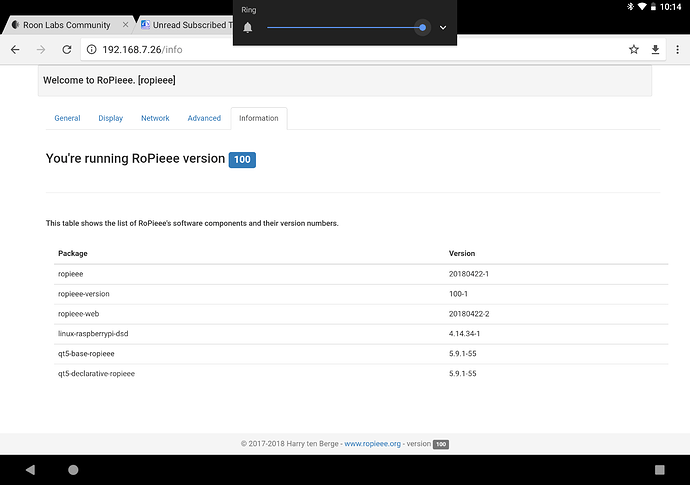This screenshot has height=485, width=690.
Task: Click version value 4.14.34-1
Action: [464, 334]
